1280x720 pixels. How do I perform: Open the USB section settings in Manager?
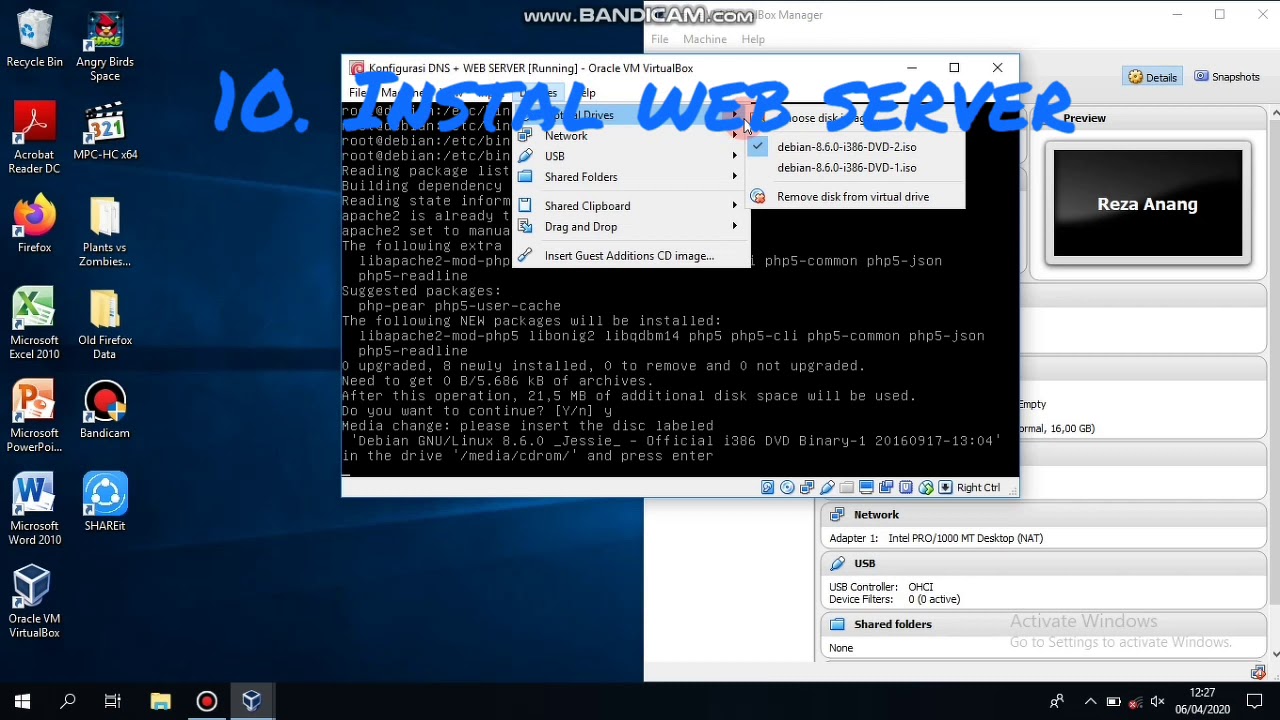tap(865, 564)
